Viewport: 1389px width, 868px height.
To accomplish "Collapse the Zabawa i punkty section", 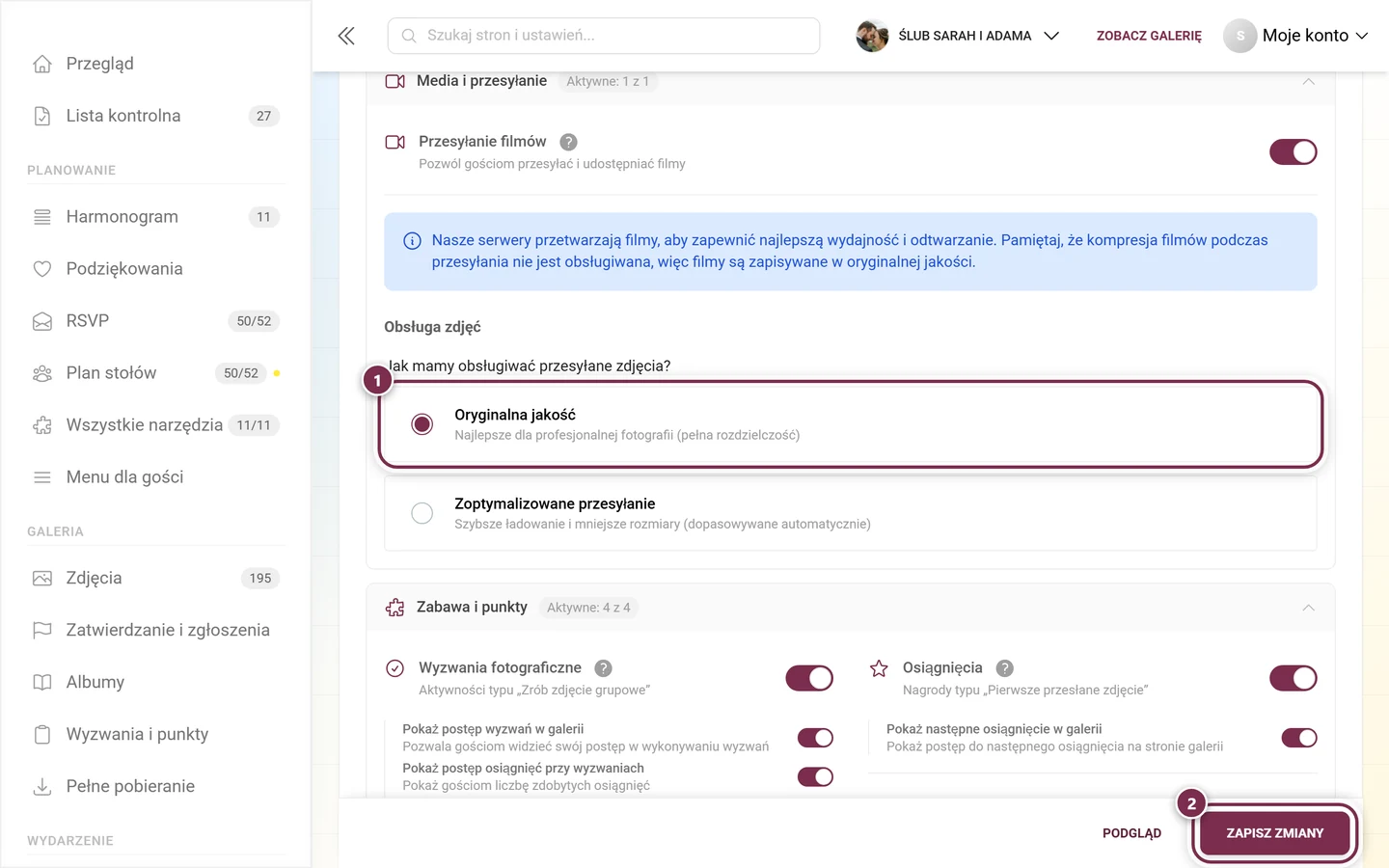I will pyautogui.click(x=1309, y=608).
